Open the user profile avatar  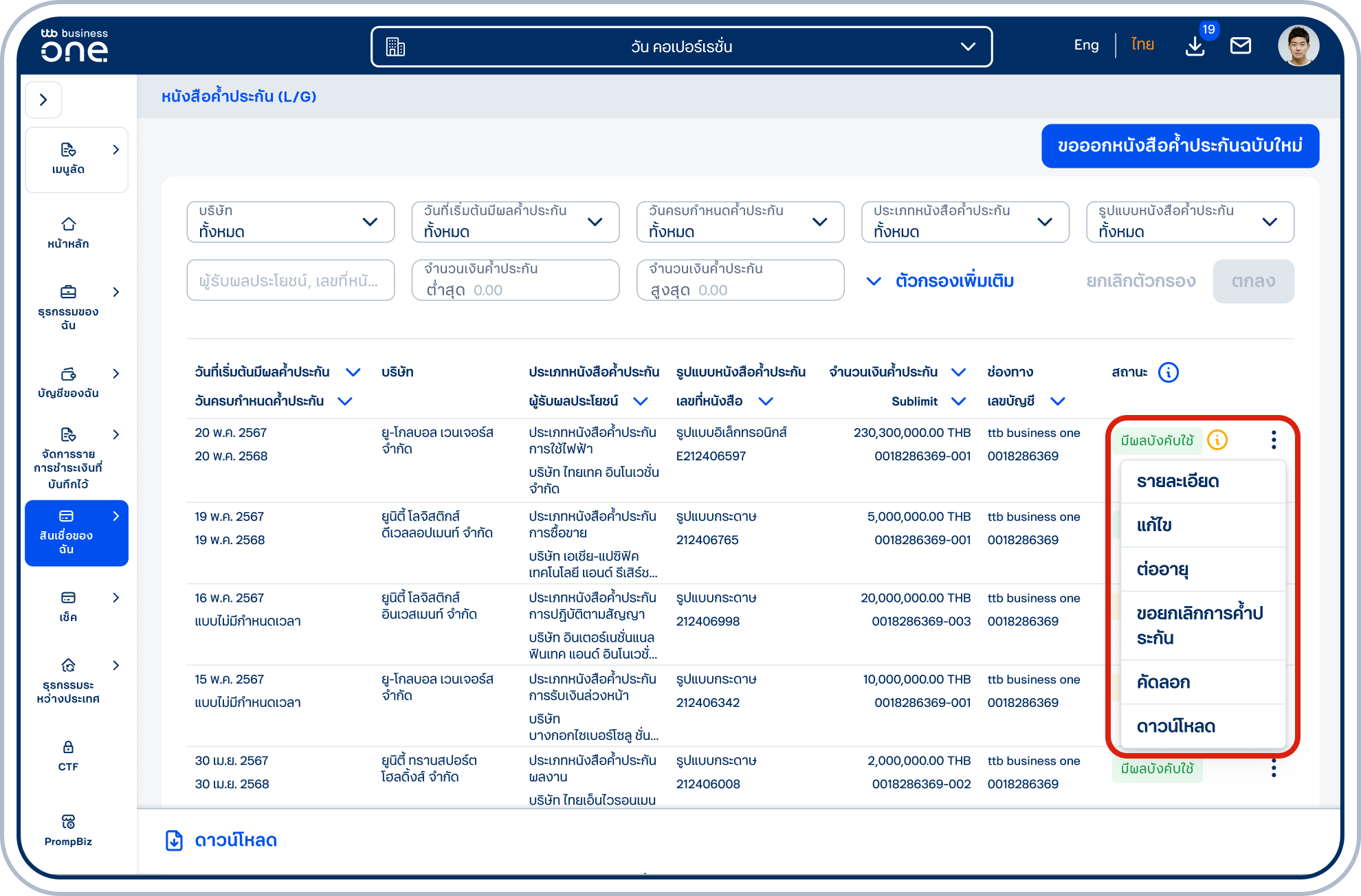pos(1298,46)
